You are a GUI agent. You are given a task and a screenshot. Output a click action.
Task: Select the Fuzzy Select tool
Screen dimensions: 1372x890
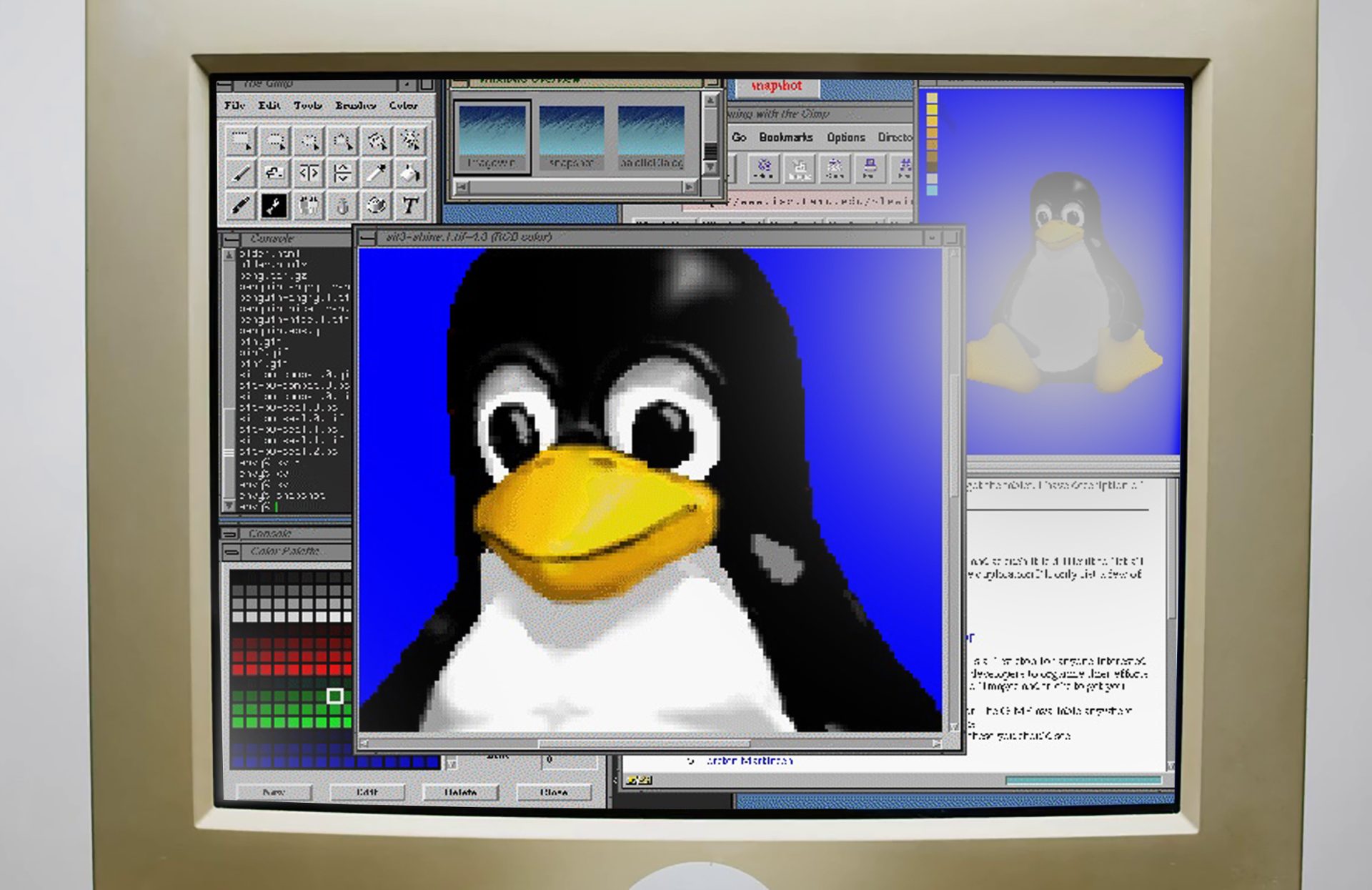pyautogui.click(x=342, y=140)
